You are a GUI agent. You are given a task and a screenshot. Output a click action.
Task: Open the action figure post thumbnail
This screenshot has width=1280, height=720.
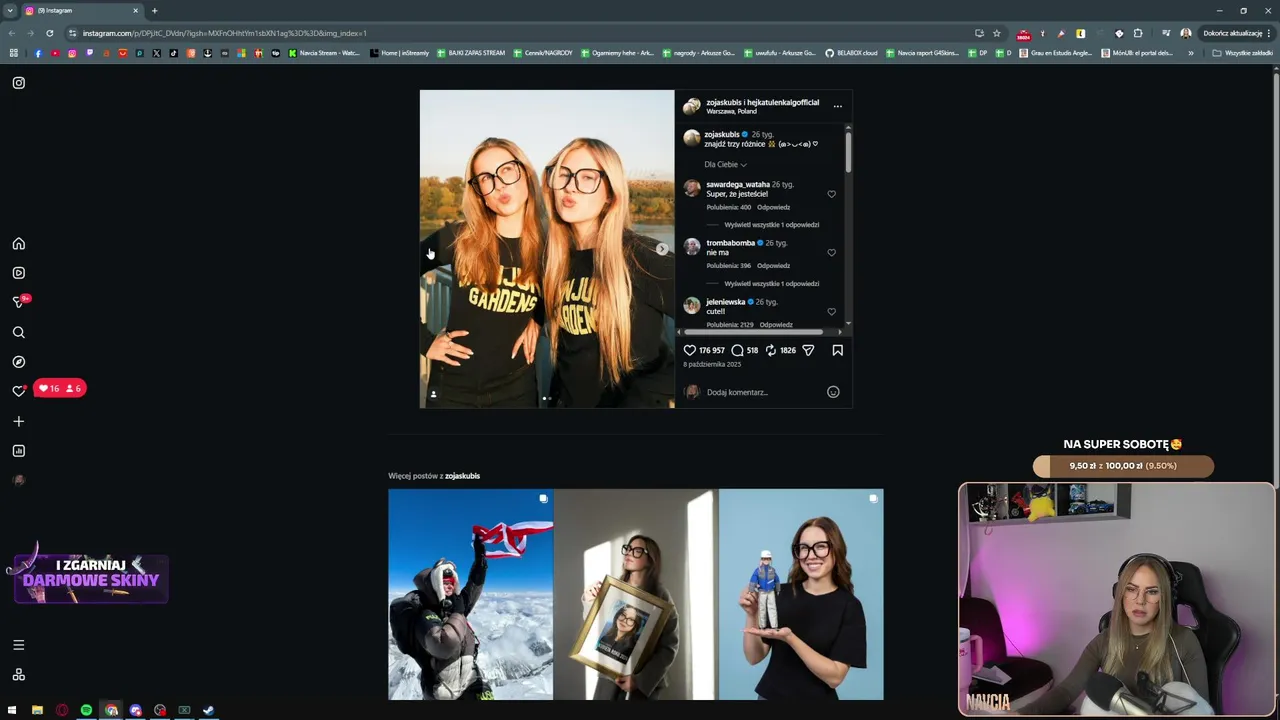coord(801,594)
